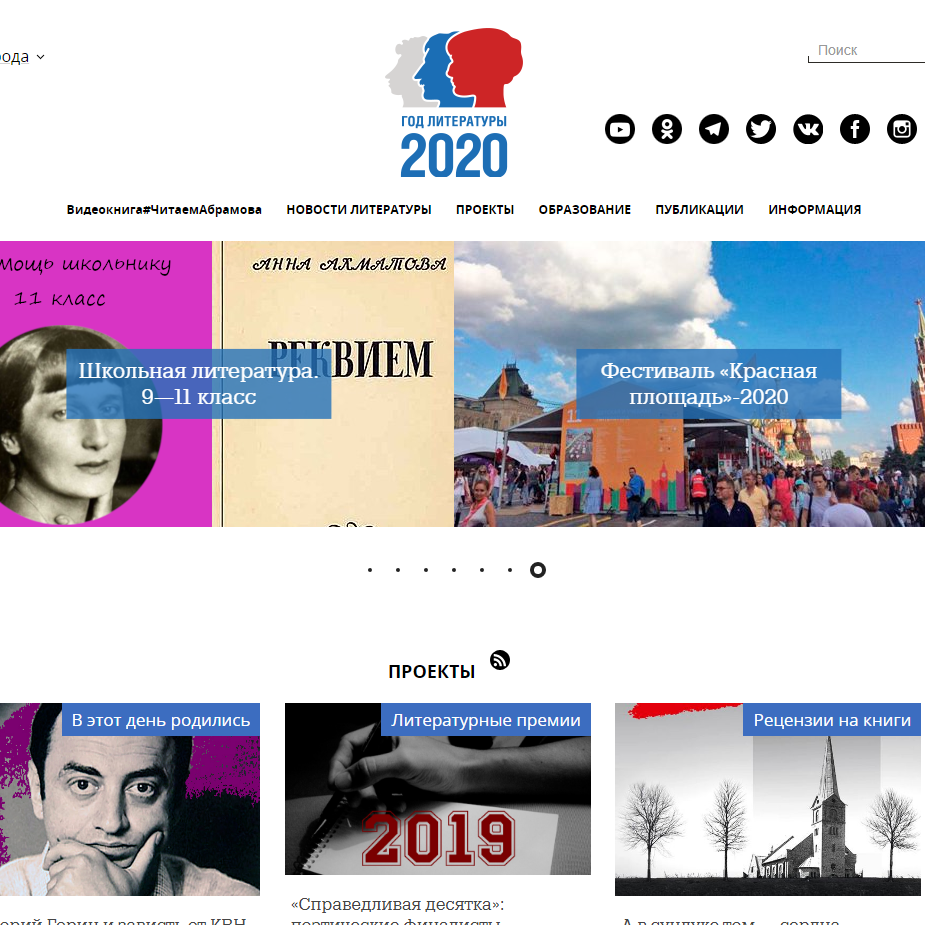Select the fourth carousel slide dot
This screenshot has height=925, width=925.
[454, 570]
